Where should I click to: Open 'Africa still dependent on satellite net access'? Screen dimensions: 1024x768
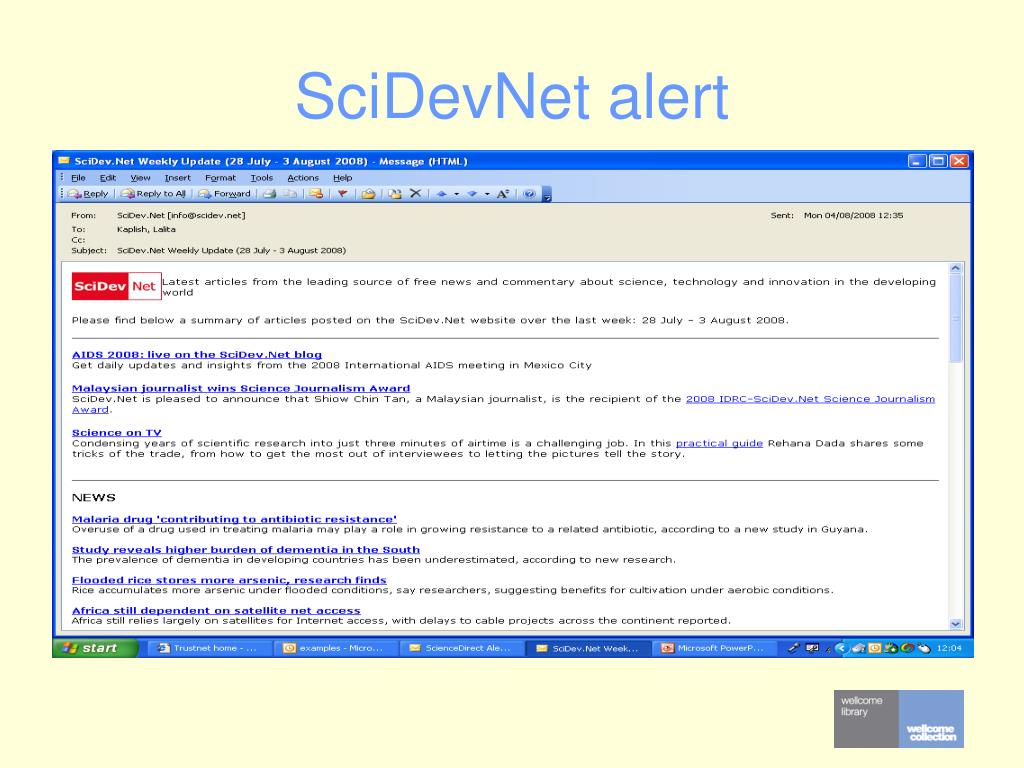pos(216,611)
